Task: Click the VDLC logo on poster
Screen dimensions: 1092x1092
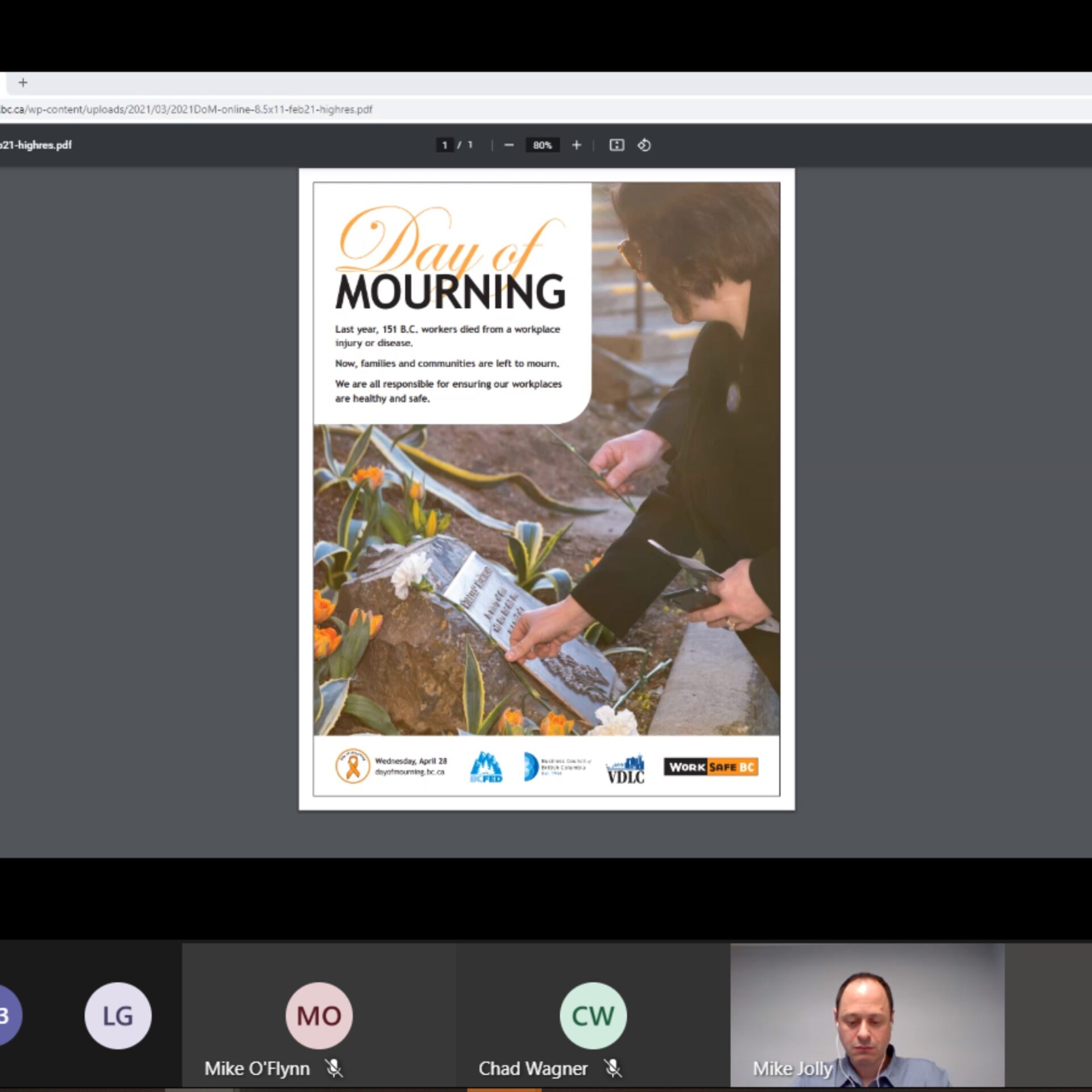Action: (625, 769)
